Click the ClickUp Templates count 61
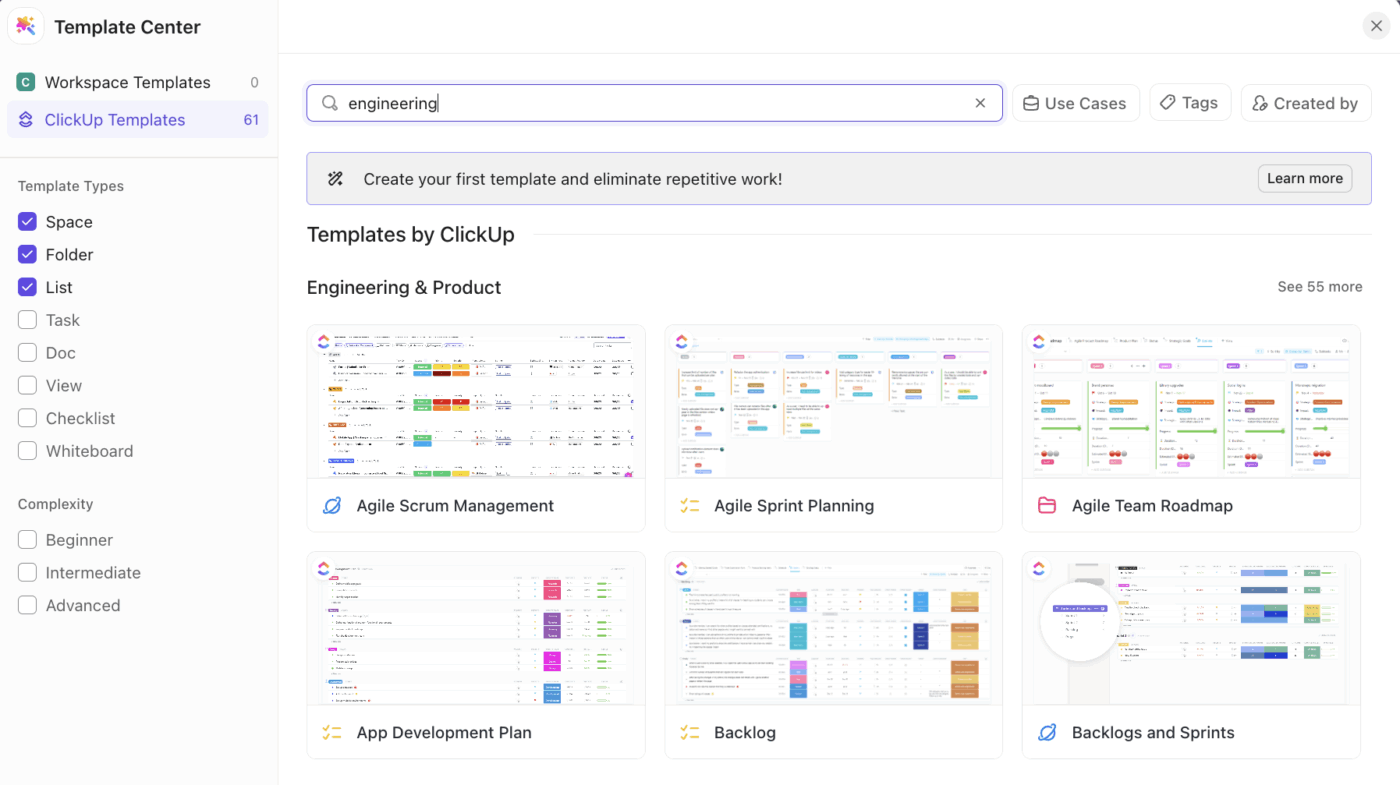Image resolution: width=1400 pixels, height=785 pixels. pos(251,120)
